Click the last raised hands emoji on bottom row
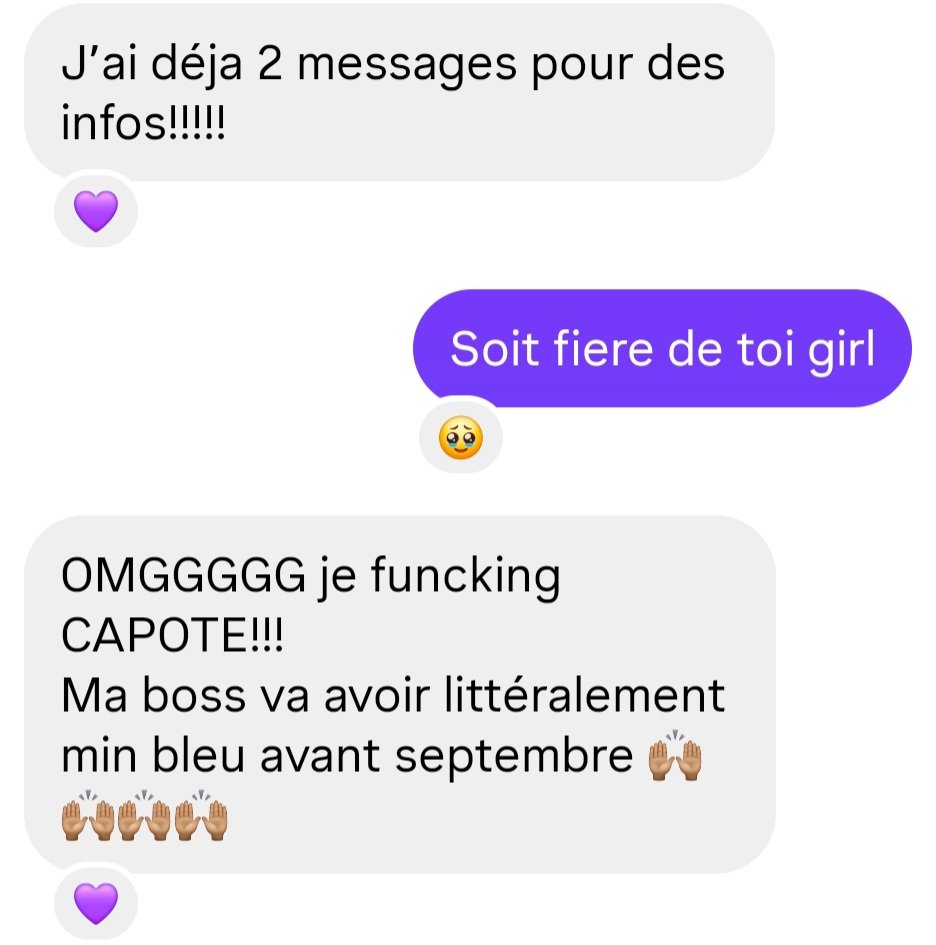 point(201,815)
